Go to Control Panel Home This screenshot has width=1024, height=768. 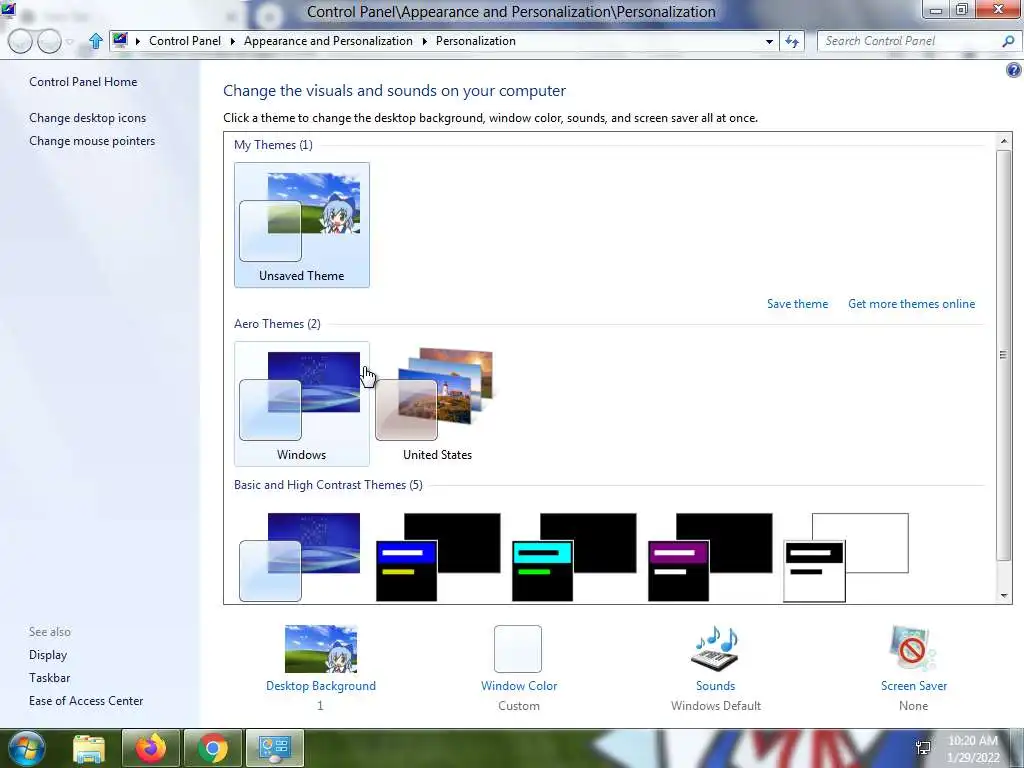point(83,82)
